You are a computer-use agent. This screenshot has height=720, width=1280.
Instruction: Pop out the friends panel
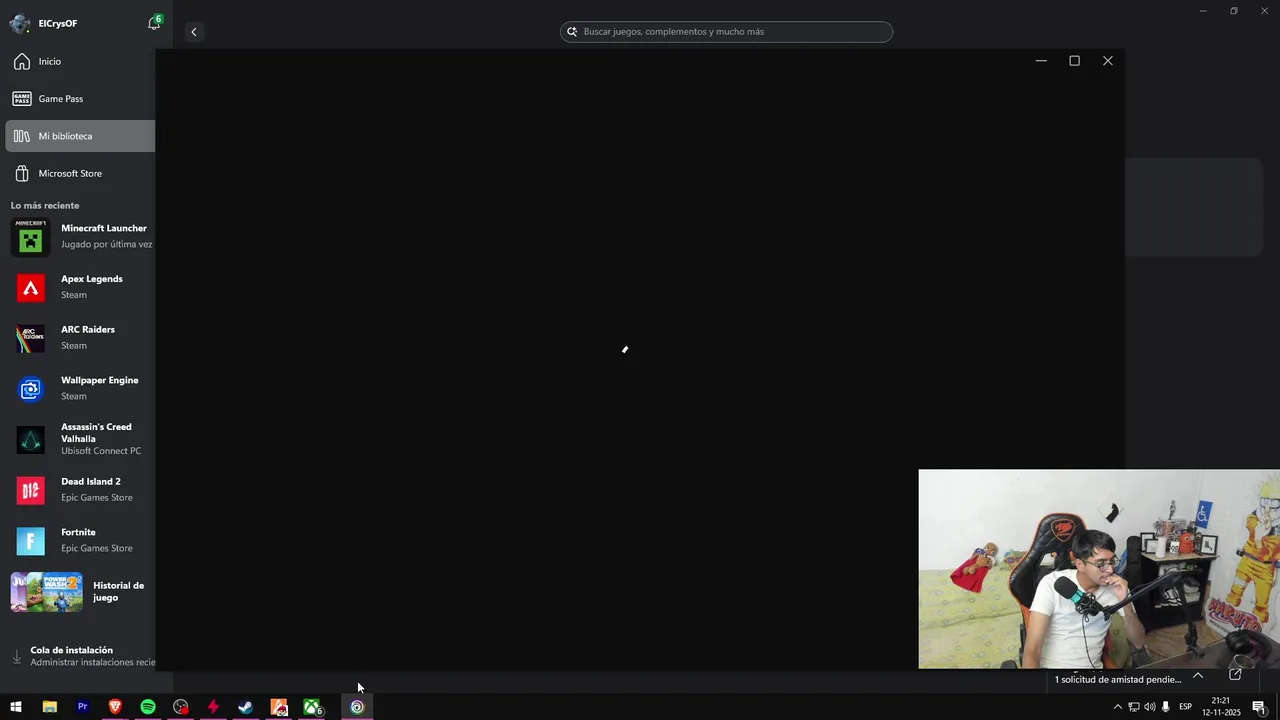click(x=1235, y=675)
